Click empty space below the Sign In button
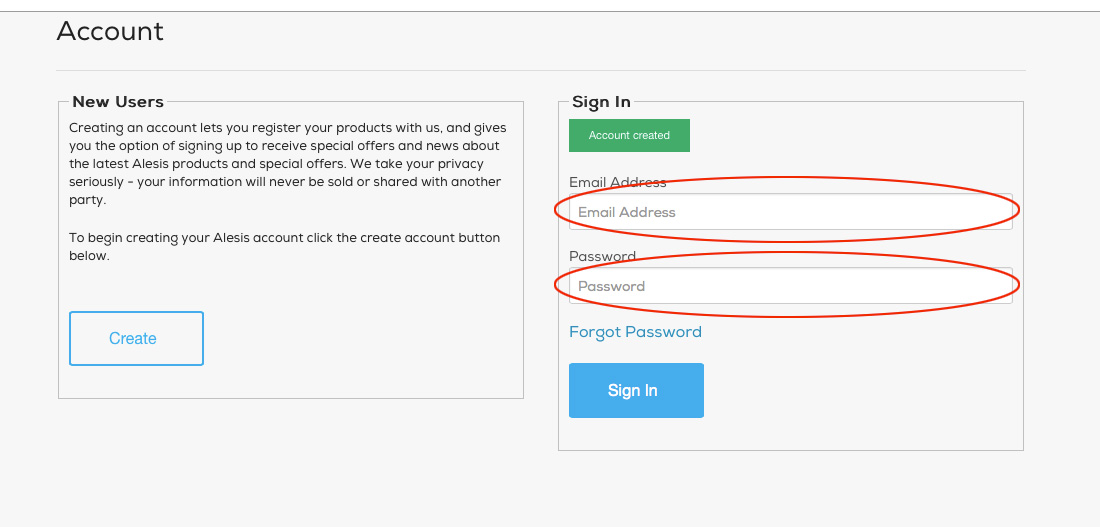This screenshot has height=527, width=1100. coord(636,435)
